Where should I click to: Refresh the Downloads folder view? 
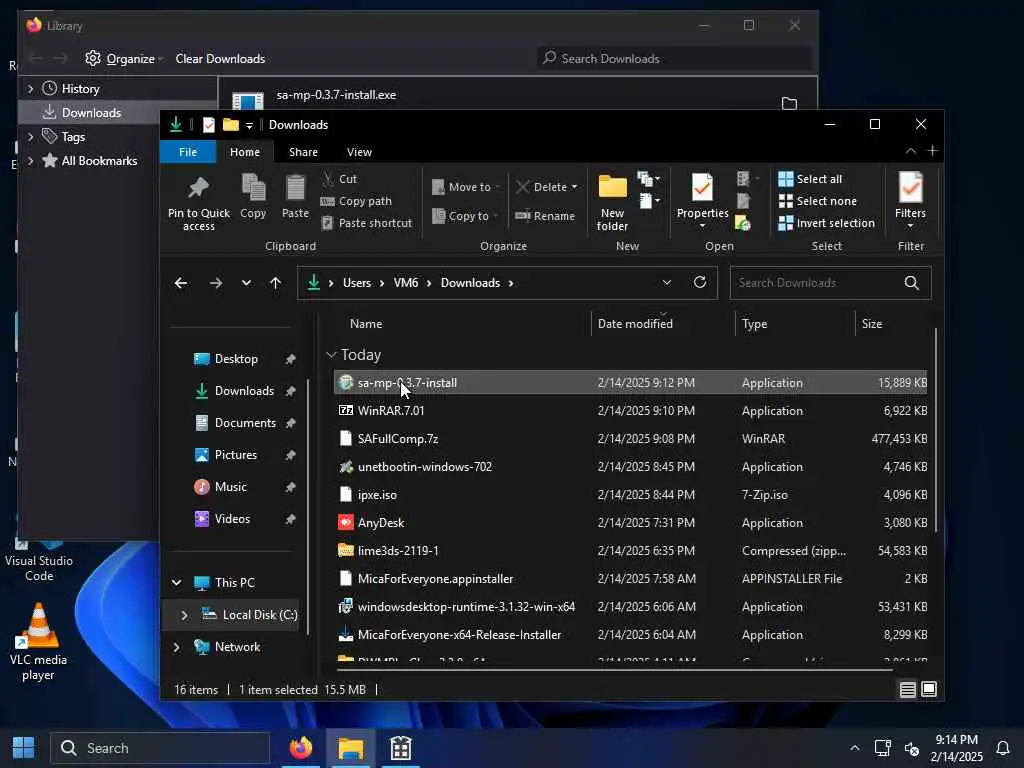point(699,282)
